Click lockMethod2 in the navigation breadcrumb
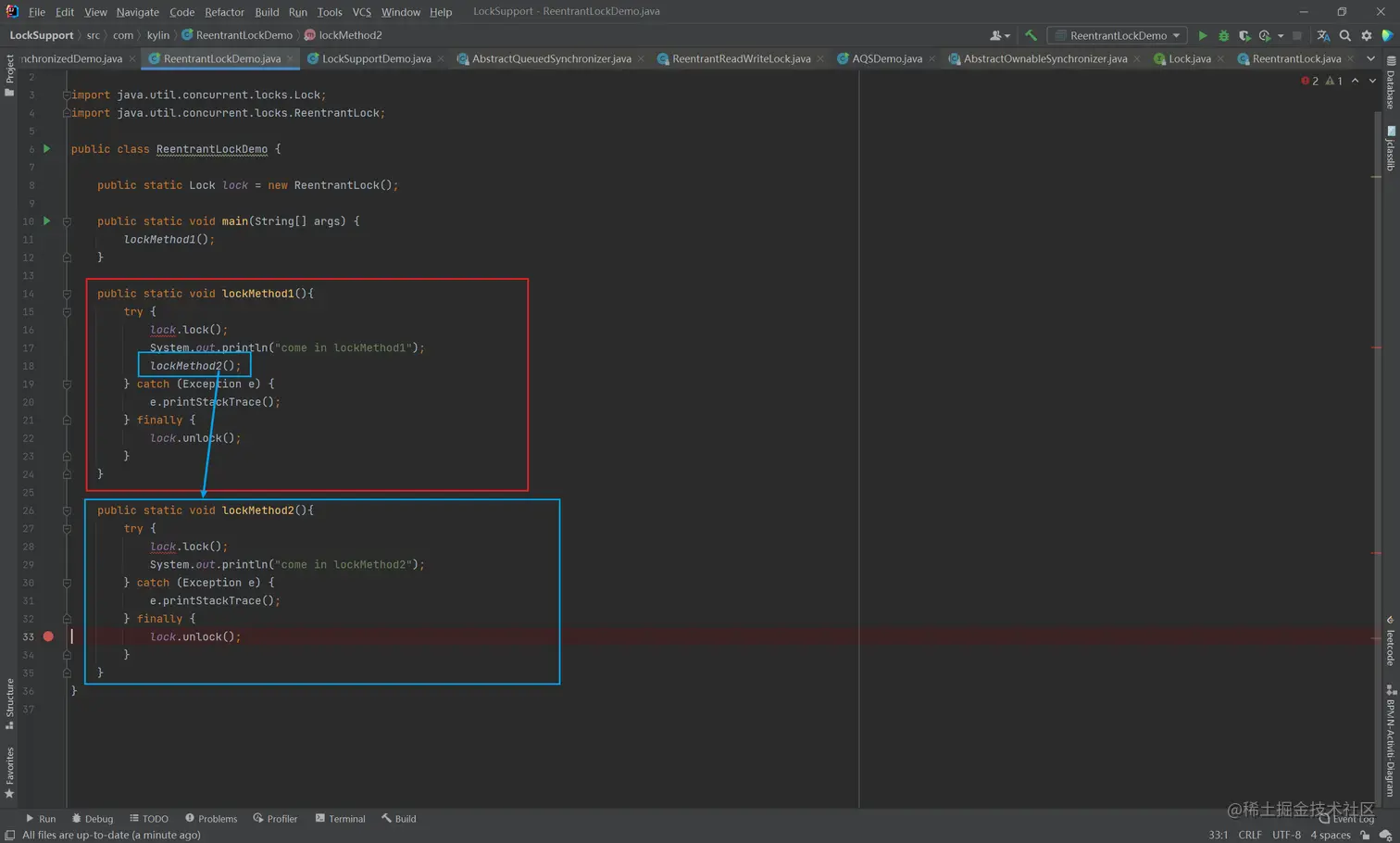Image resolution: width=1400 pixels, height=843 pixels. 344,35
